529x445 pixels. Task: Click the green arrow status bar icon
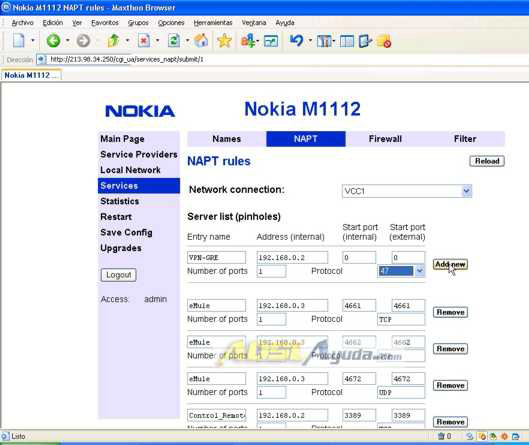[493, 437]
